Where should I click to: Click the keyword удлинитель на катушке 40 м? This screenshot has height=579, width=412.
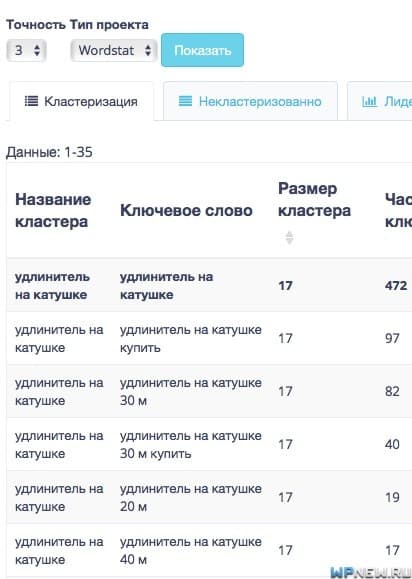click(x=190, y=551)
